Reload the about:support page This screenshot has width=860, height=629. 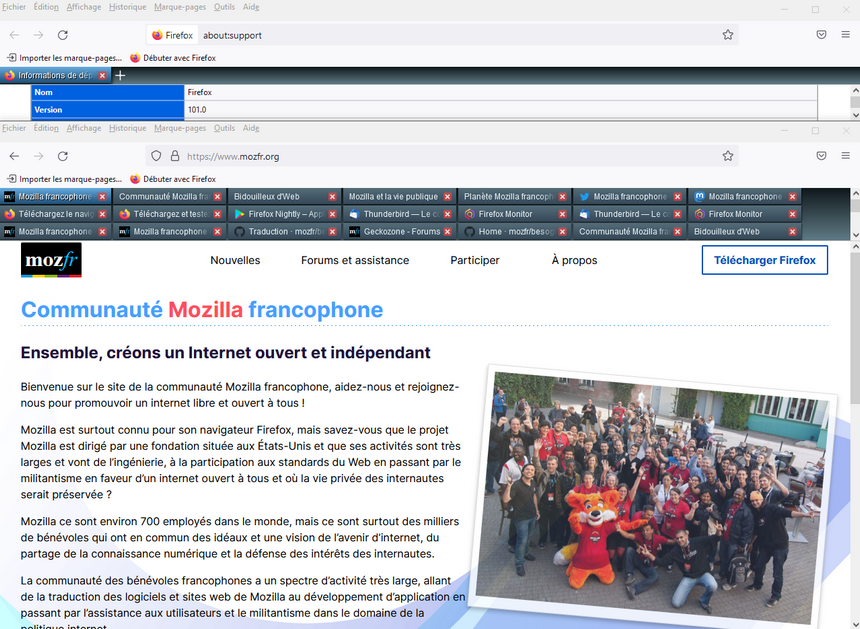pos(63,35)
